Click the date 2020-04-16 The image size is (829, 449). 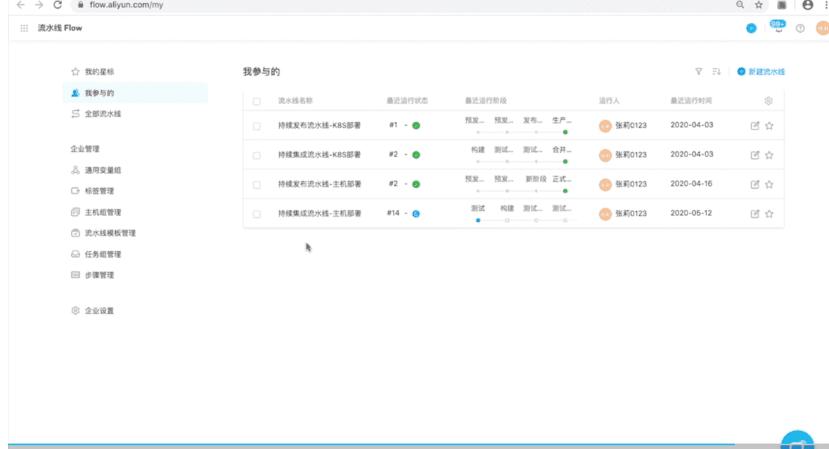coord(691,184)
